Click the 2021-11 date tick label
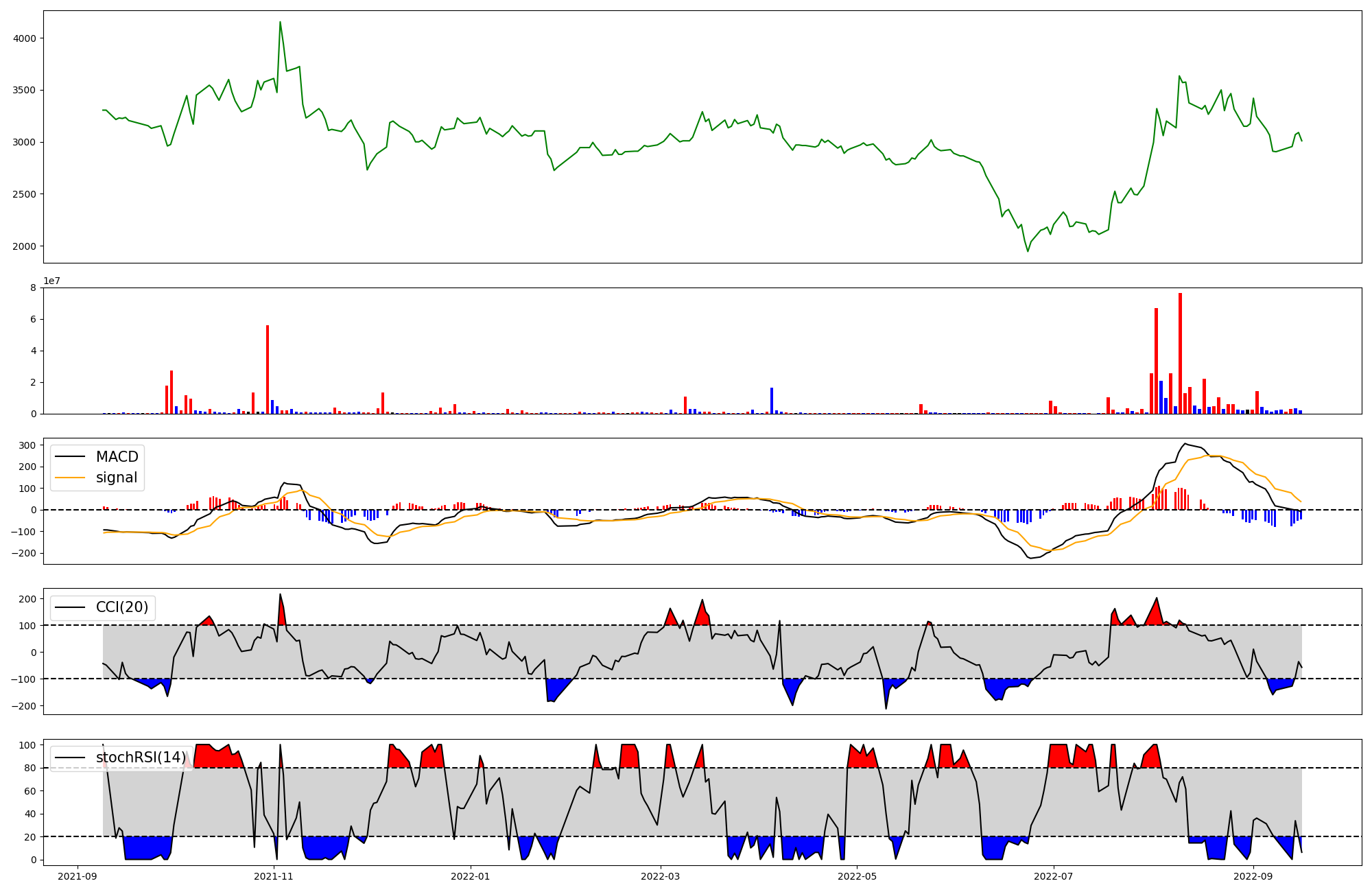This screenshot has height=892, width=1372. [x=274, y=876]
